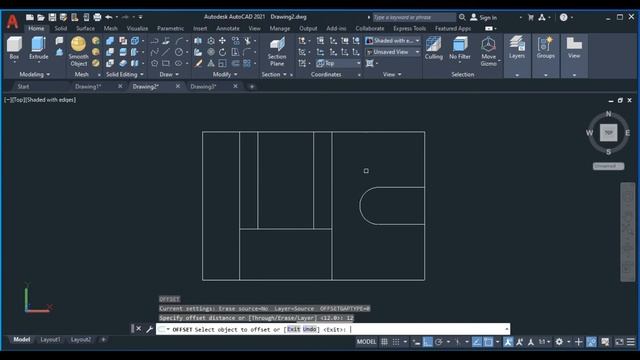Toggle polar tracking in status bar
The width and height of the screenshot is (640, 360).
click(439, 342)
